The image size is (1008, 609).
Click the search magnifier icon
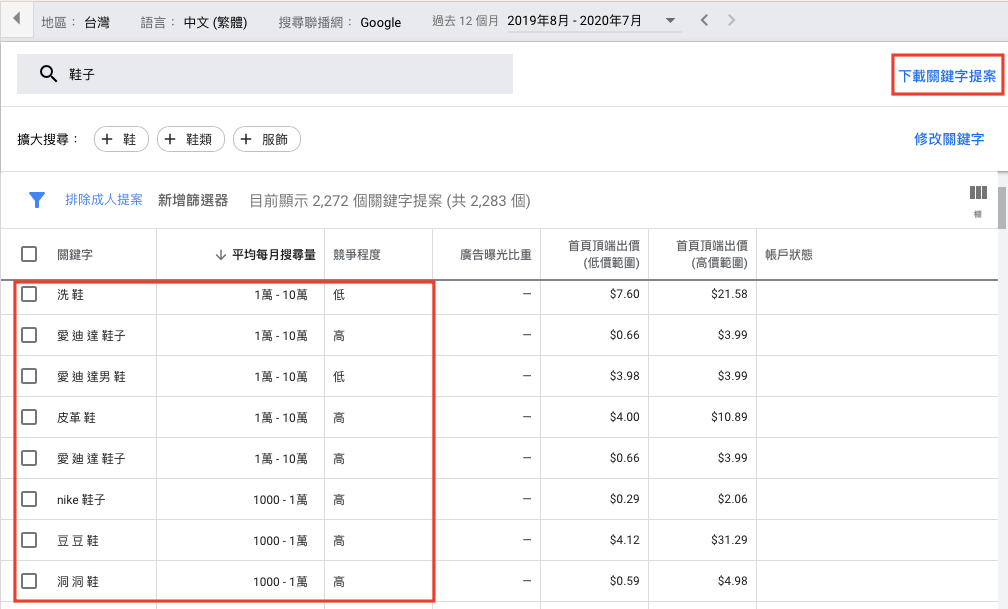click(x=47, y=74)
